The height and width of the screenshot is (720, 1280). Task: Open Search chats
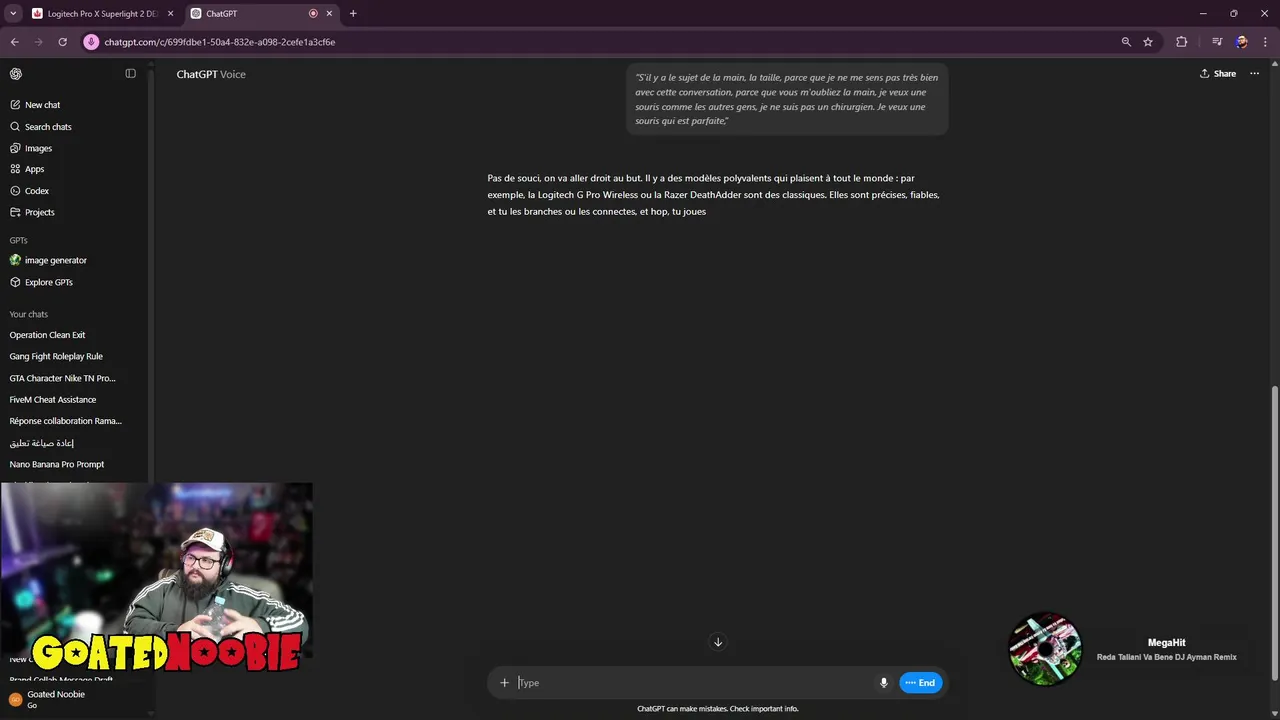pyautogui.click(x=48, y=127)
